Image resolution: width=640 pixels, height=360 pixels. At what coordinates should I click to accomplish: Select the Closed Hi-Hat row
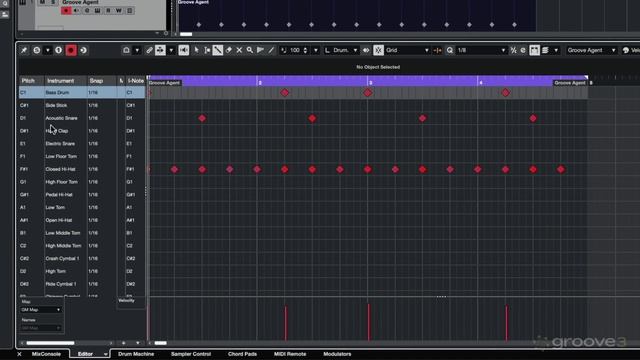point(82,169)
